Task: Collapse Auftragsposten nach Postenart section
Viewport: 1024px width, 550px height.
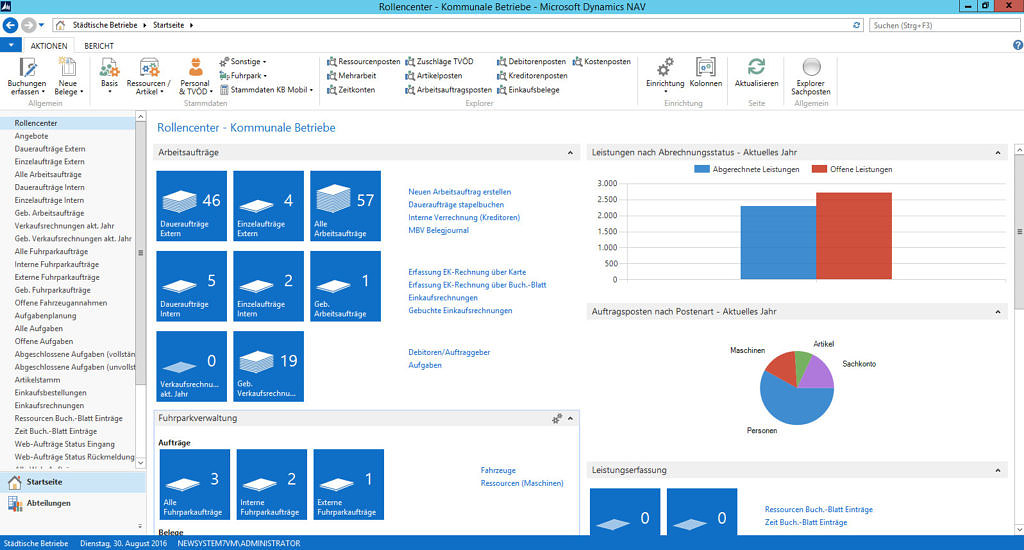Action: point(998,312)
